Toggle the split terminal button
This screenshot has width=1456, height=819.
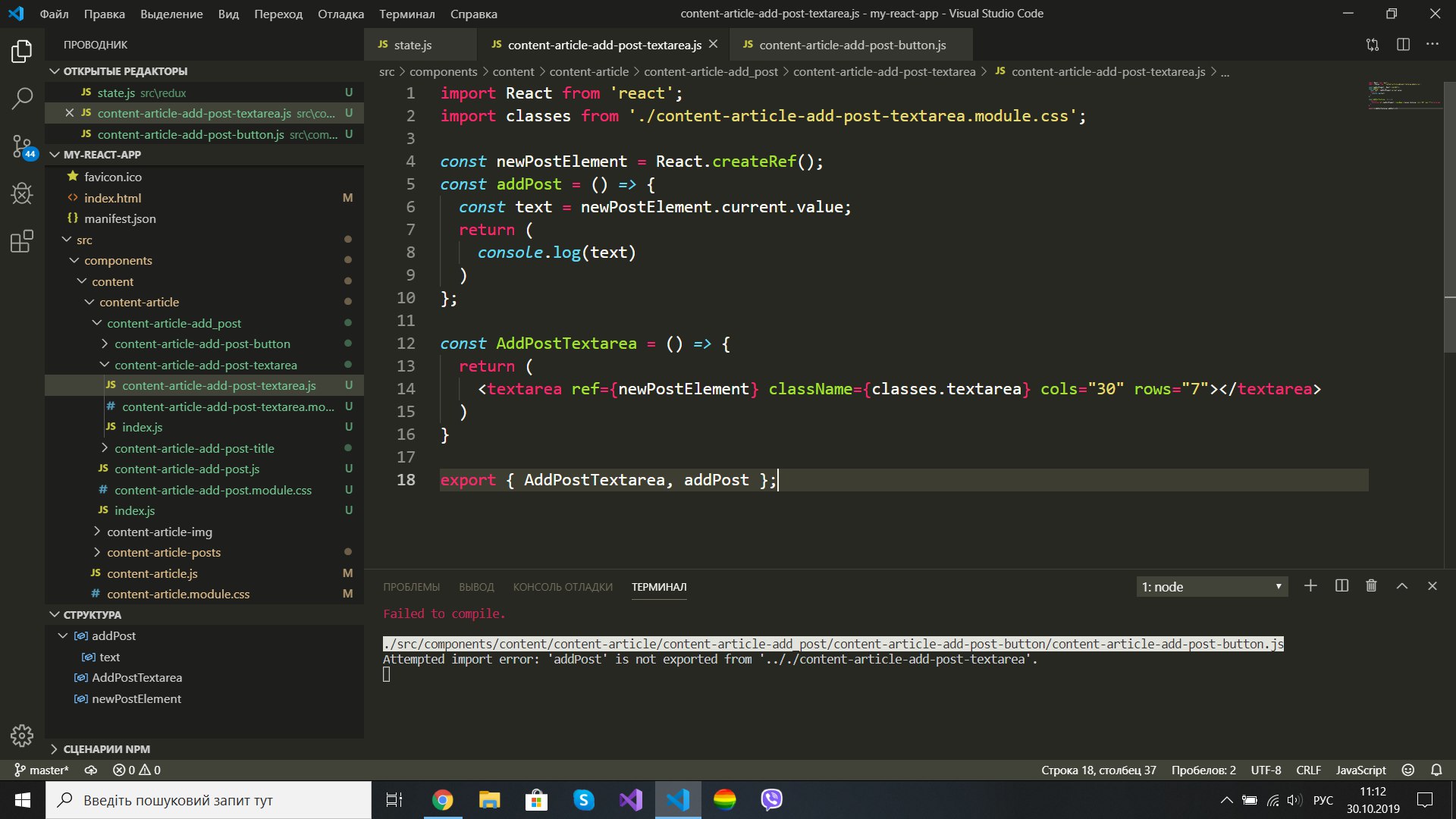click(x=1341, y=586)
